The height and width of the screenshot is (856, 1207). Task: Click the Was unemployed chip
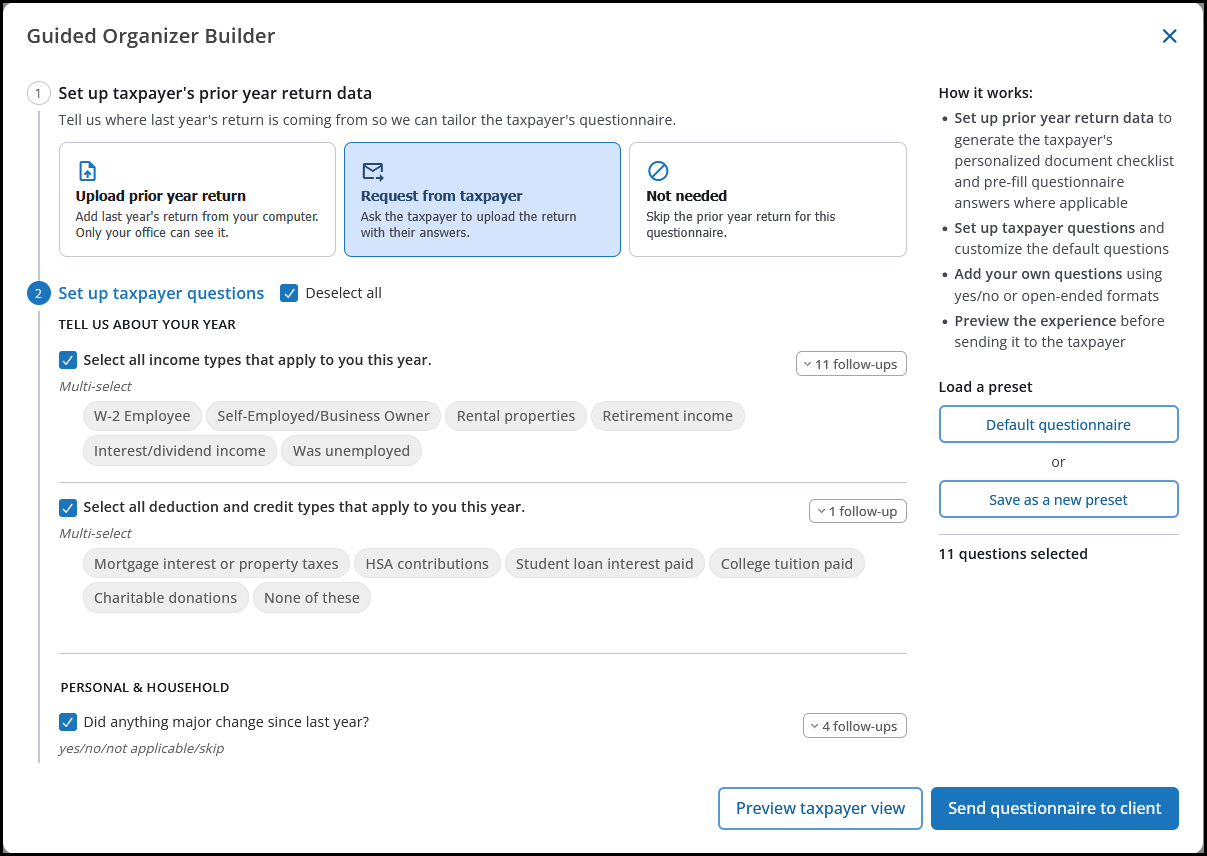pyautogui.click(x=351, y=451)
